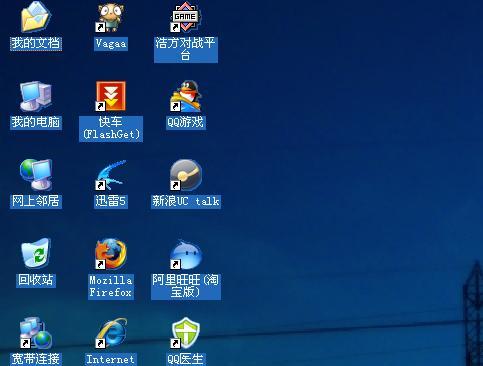483x366 pixels.
Task: Click the Internet Explorer shortcut icon
Action: [x=111, y=333]
